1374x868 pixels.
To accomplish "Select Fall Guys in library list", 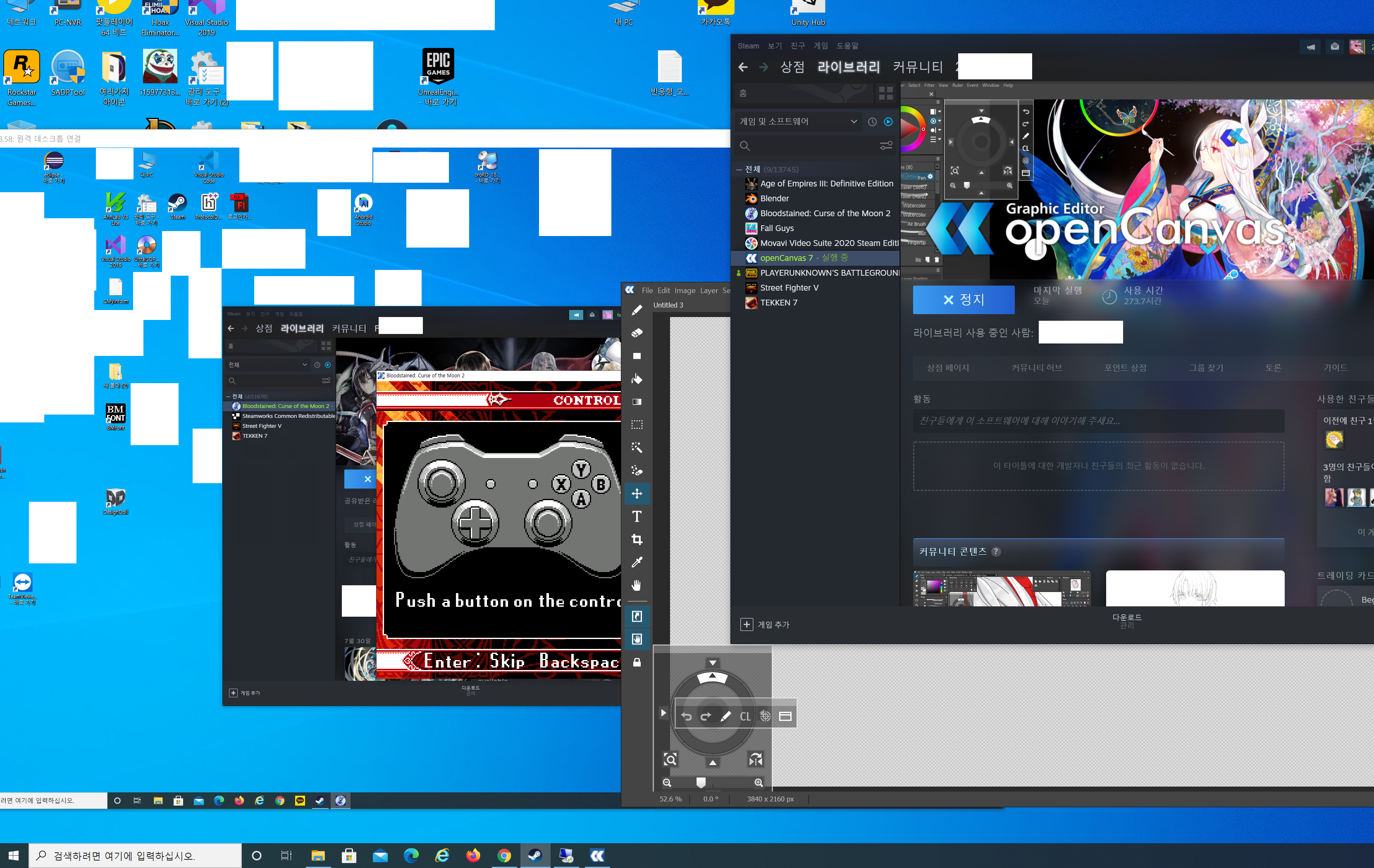I will click(777, 228).
